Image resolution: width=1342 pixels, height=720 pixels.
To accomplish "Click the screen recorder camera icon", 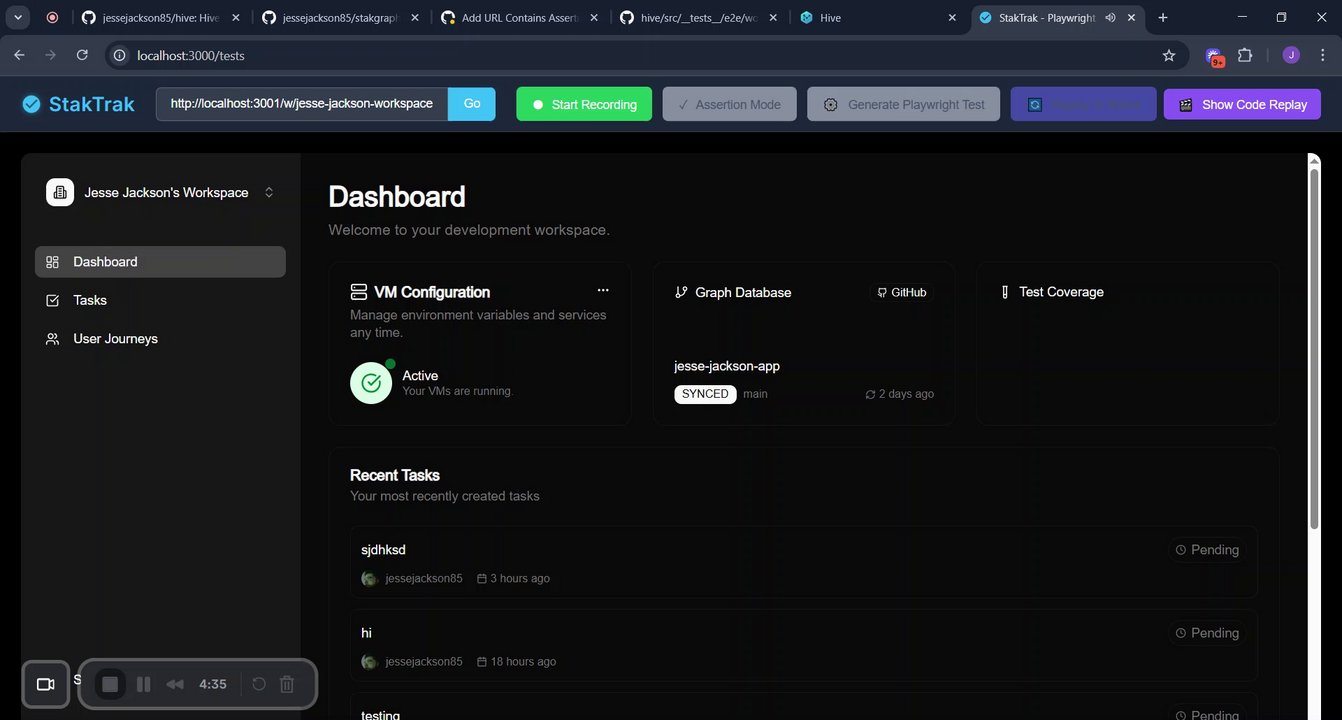I will pos(45,684).
